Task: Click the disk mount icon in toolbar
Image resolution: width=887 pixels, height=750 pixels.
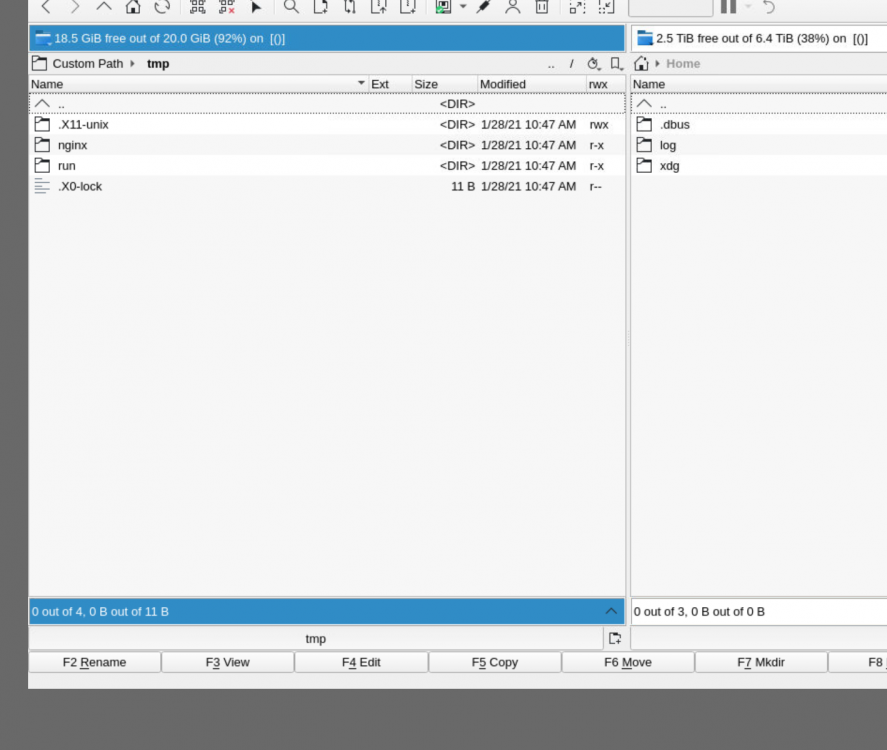Action: (x=443, y=7)
